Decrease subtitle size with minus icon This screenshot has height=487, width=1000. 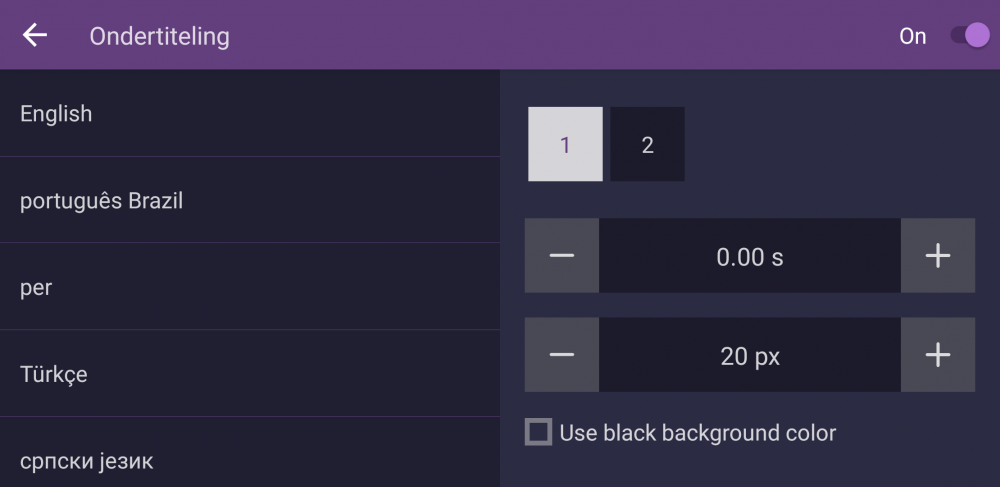[x=562, y=355]
